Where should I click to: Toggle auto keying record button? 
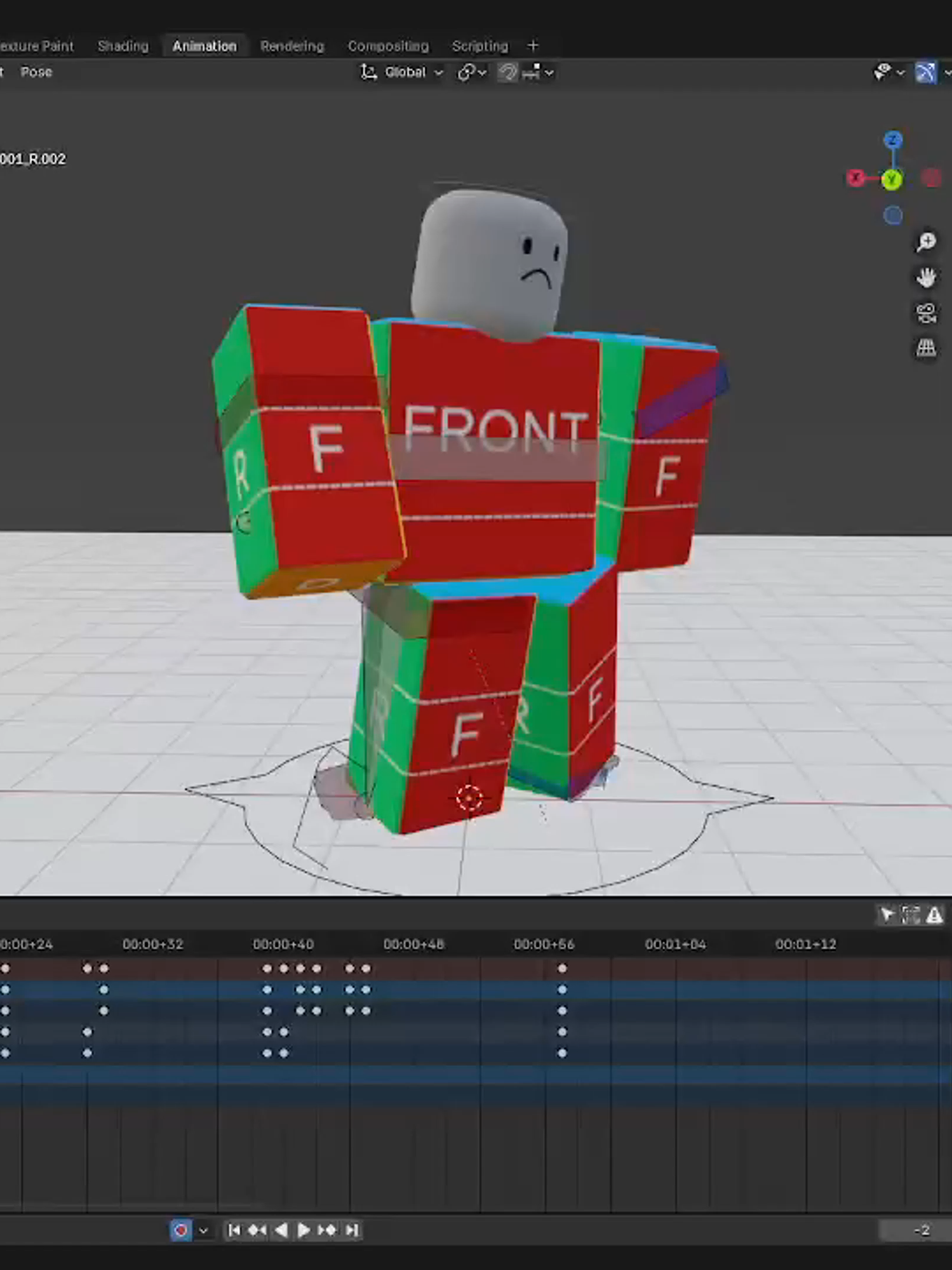point(181,1229)
